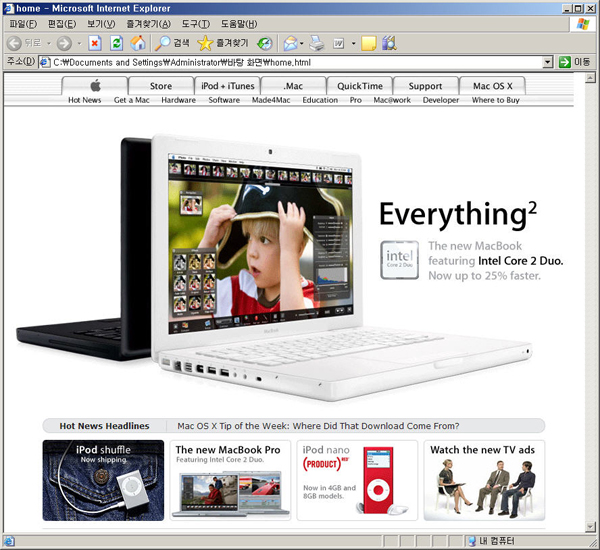
Task: Switch to the Store tab
Action: [x=161, y=86]
